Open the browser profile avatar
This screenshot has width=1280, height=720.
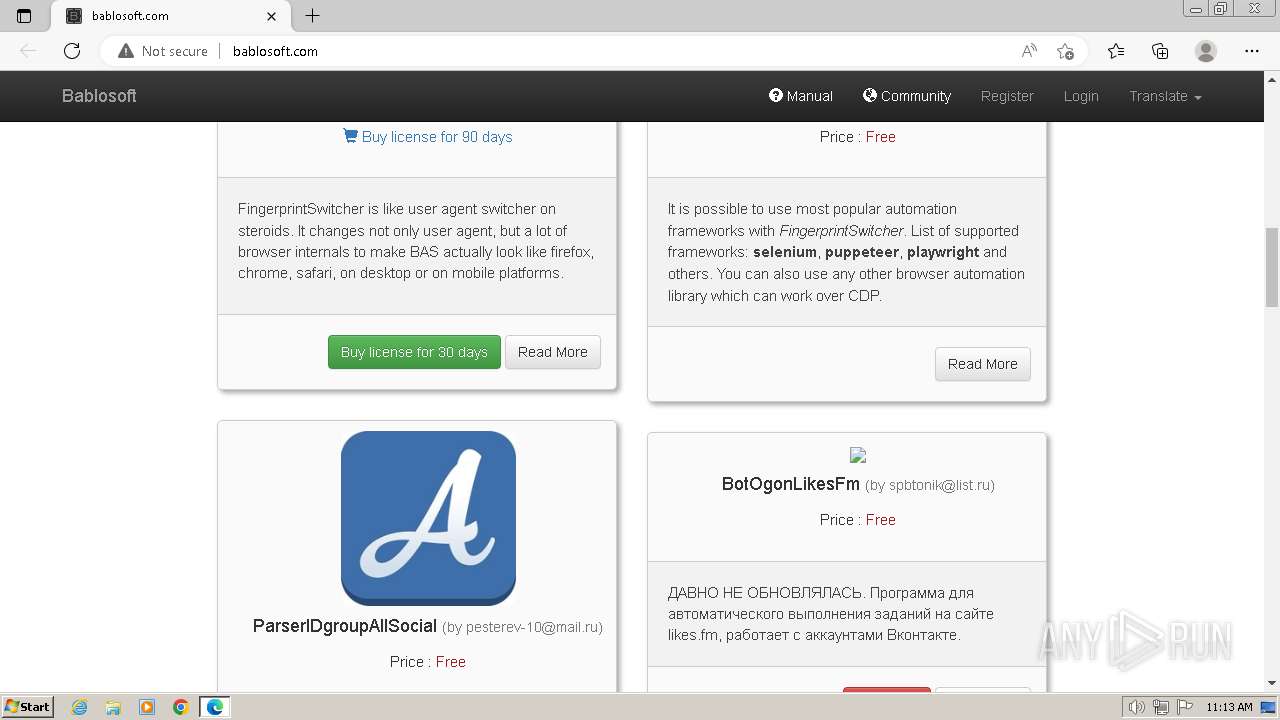click(x=1206, y=51)
